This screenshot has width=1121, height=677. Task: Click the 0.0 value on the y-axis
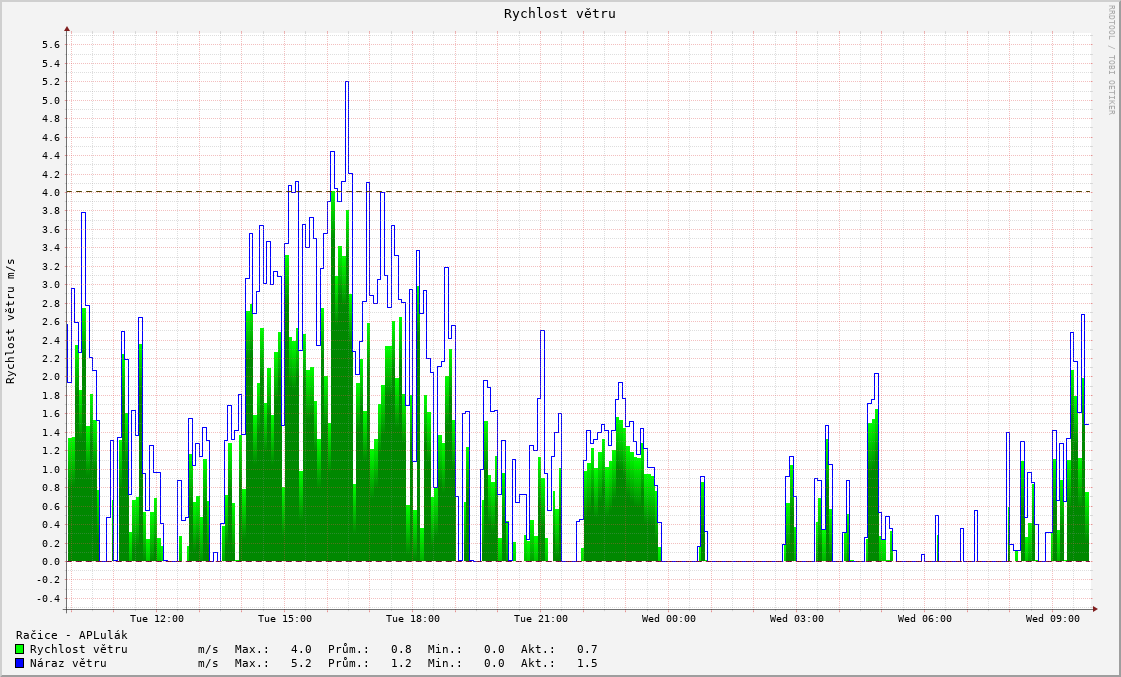[x=51, y=562]
